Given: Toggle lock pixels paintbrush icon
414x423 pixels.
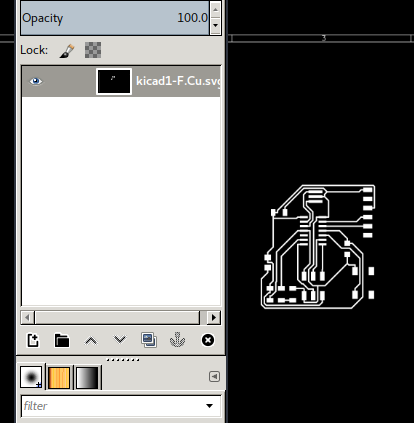Looking at the screenshot, I should coord(67,51).
